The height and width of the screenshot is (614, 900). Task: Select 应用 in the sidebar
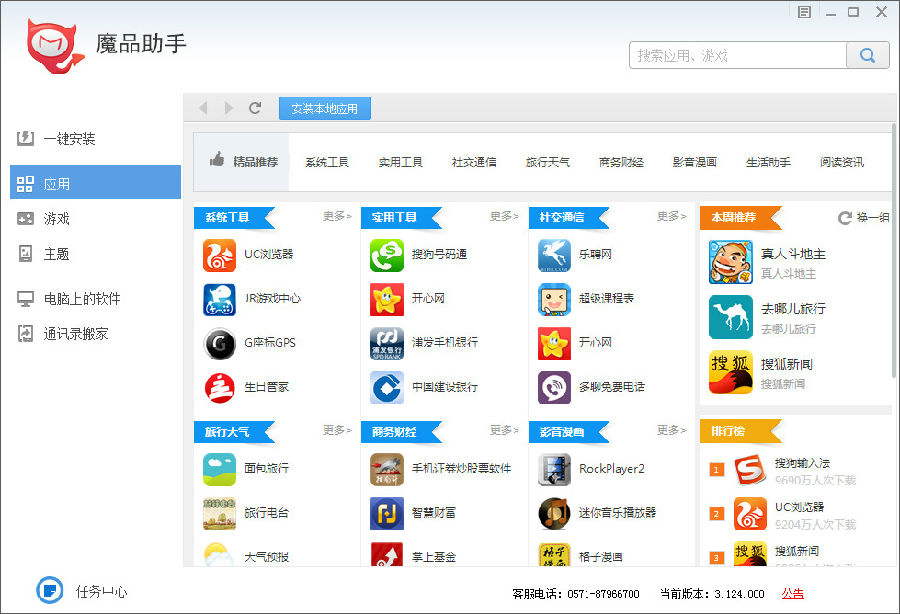click(95, 182)
